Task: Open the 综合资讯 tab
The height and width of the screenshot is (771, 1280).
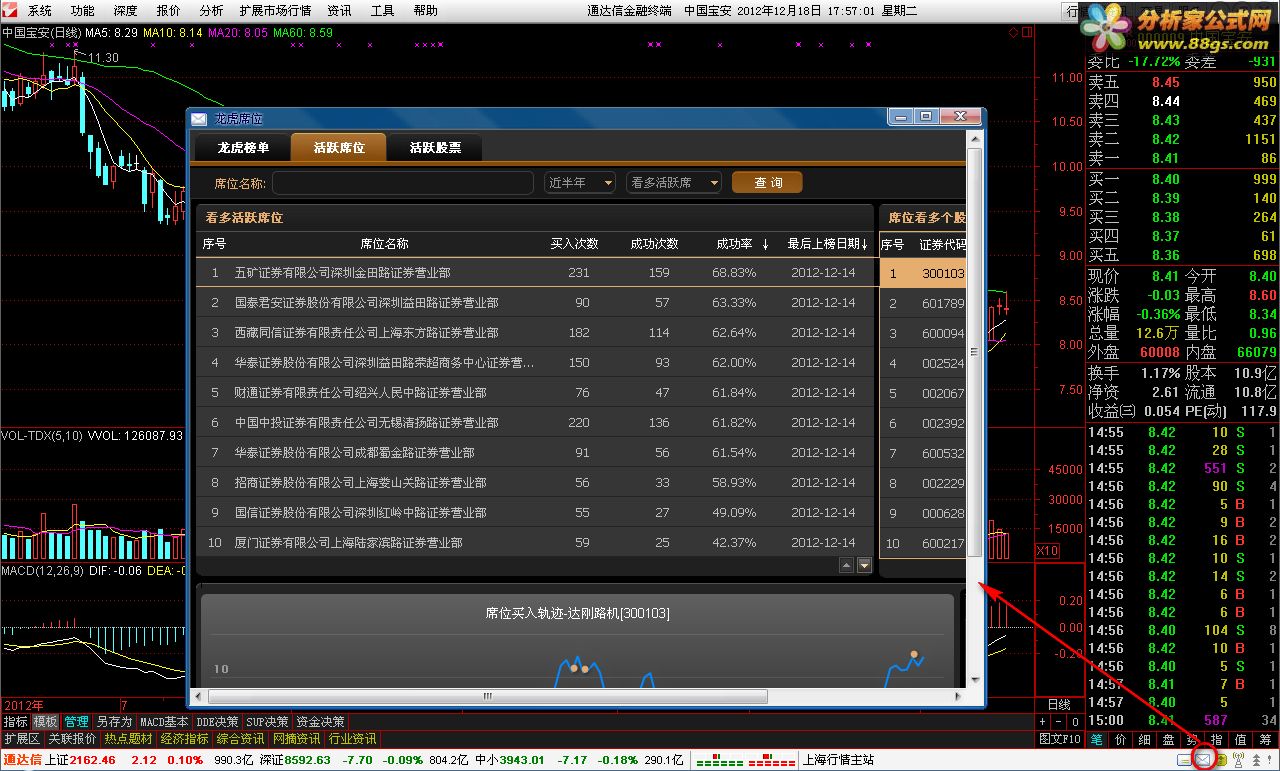Action: click(240, 739)
